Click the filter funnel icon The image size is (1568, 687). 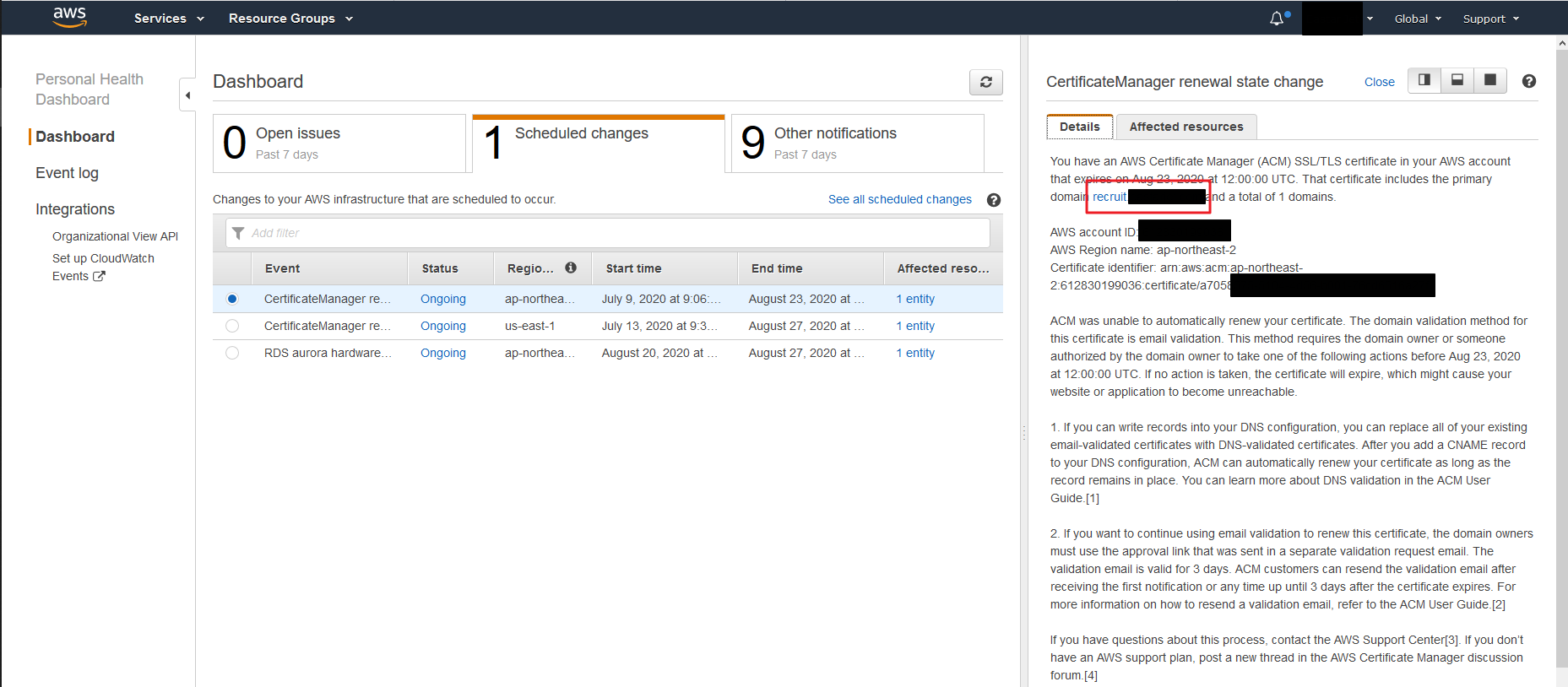[x=238, y=233]
